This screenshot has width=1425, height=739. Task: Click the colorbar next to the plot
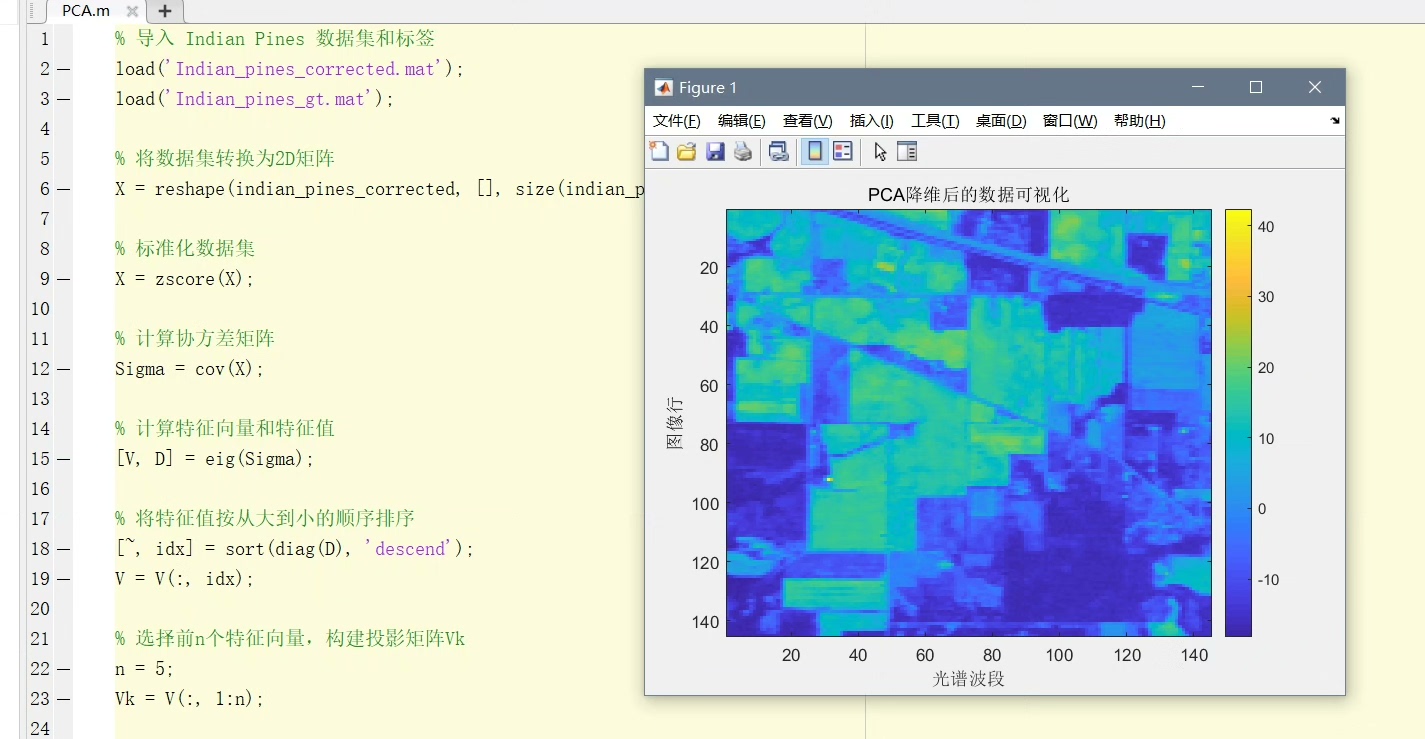point(1238,422)
